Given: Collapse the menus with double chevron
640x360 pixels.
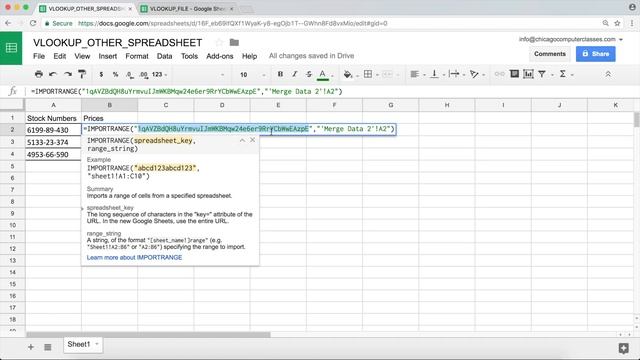Looking at the screenshot, I should [x=608, y=74].
